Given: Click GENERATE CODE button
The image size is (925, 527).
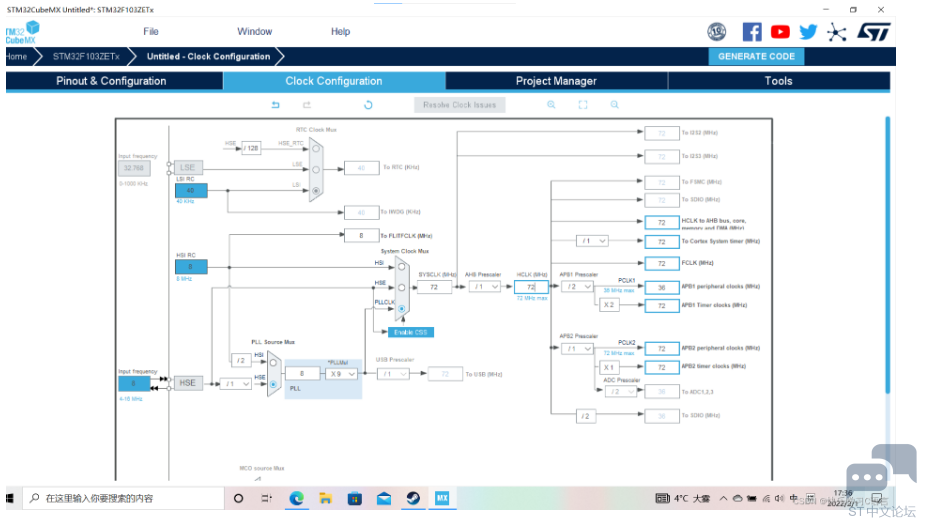Looking at the screenshot, I should tap(756, 57).
